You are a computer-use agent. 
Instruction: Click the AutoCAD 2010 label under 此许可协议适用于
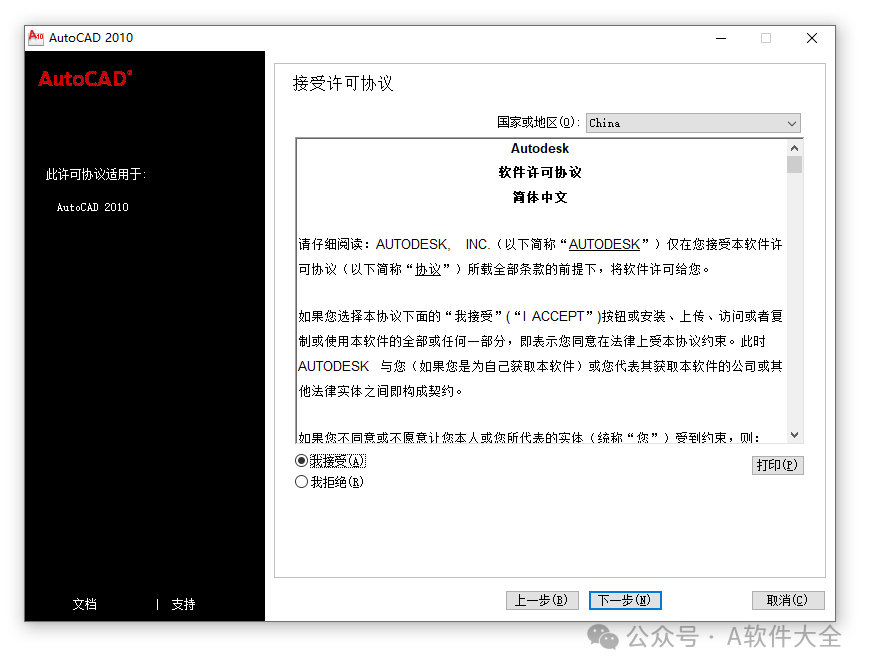click(x=92, y=207)
